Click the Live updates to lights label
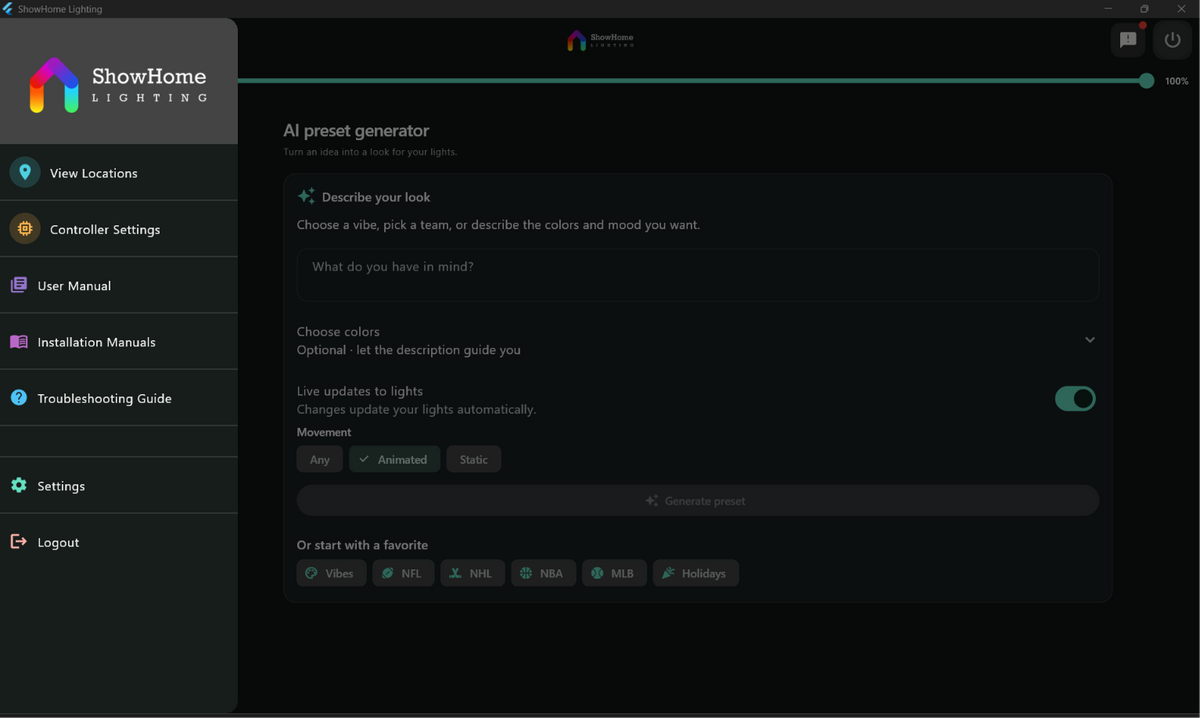The image size is (1200, 718). [x=360, y=391]
